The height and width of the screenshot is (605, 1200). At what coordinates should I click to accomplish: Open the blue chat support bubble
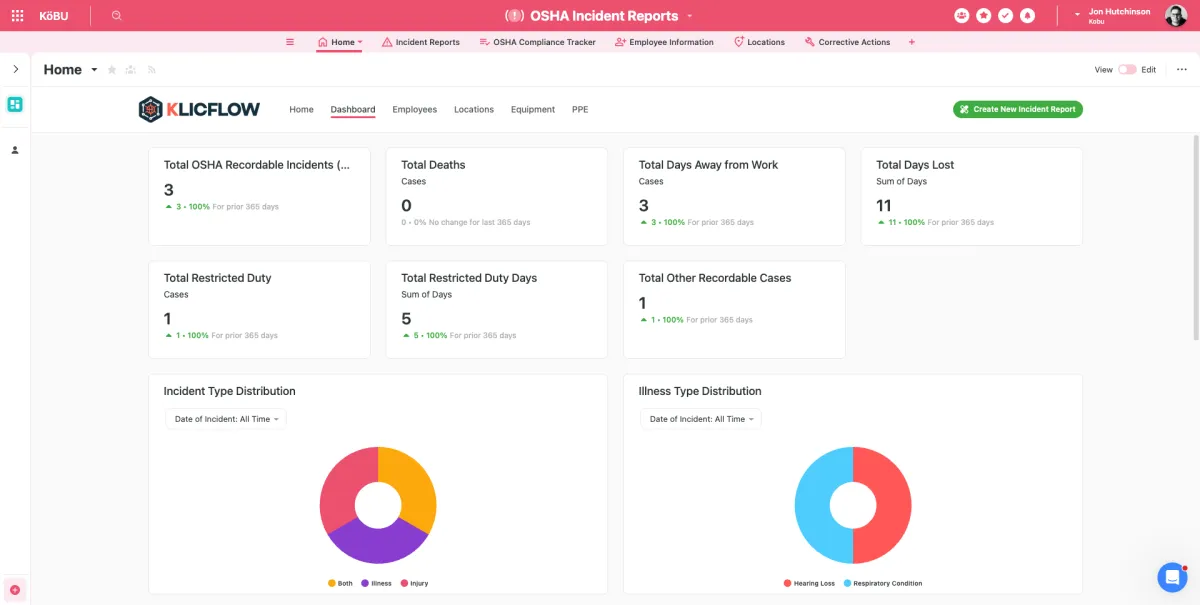click(x=1172, y=577)
